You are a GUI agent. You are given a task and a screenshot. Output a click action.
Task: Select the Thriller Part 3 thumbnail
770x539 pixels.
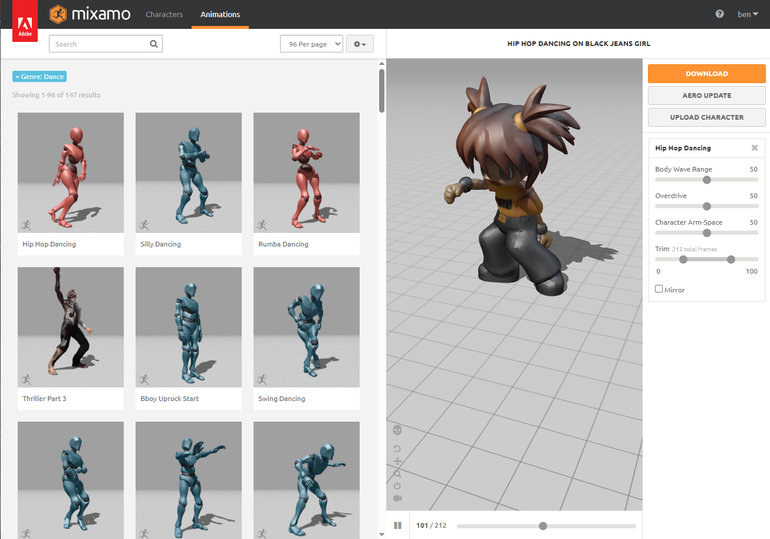71,327
